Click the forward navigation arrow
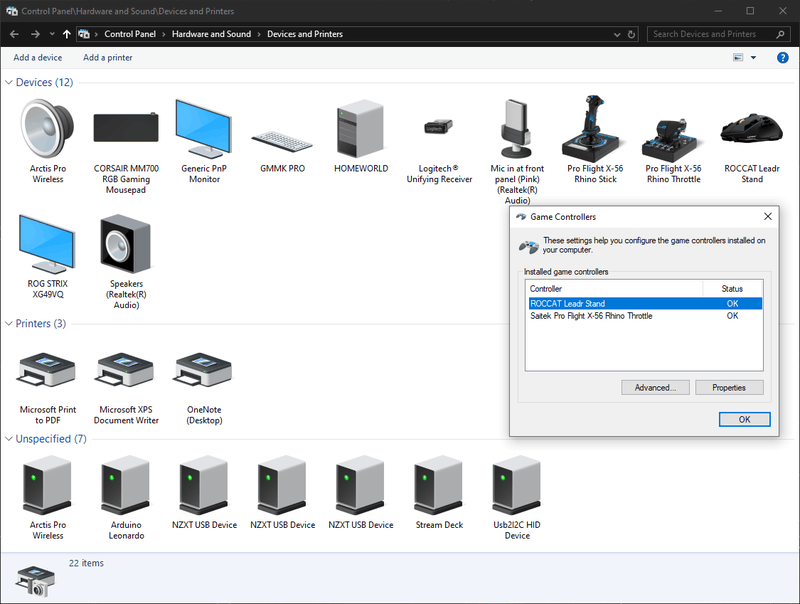The height and width of the screenshot is (604, 800). tap(35, 34)
